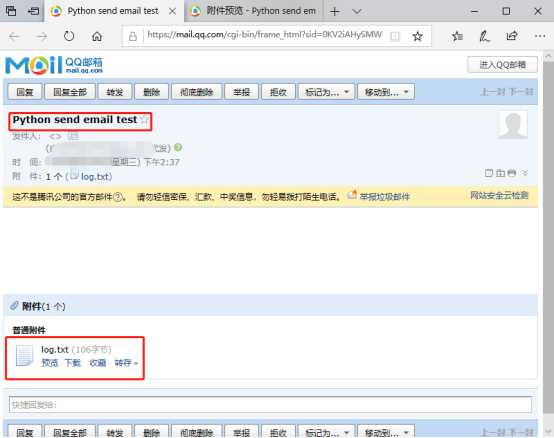This screenshot has height=438, width=554.
Task: Open reading view icon in address bar
Action: point(395,36)
